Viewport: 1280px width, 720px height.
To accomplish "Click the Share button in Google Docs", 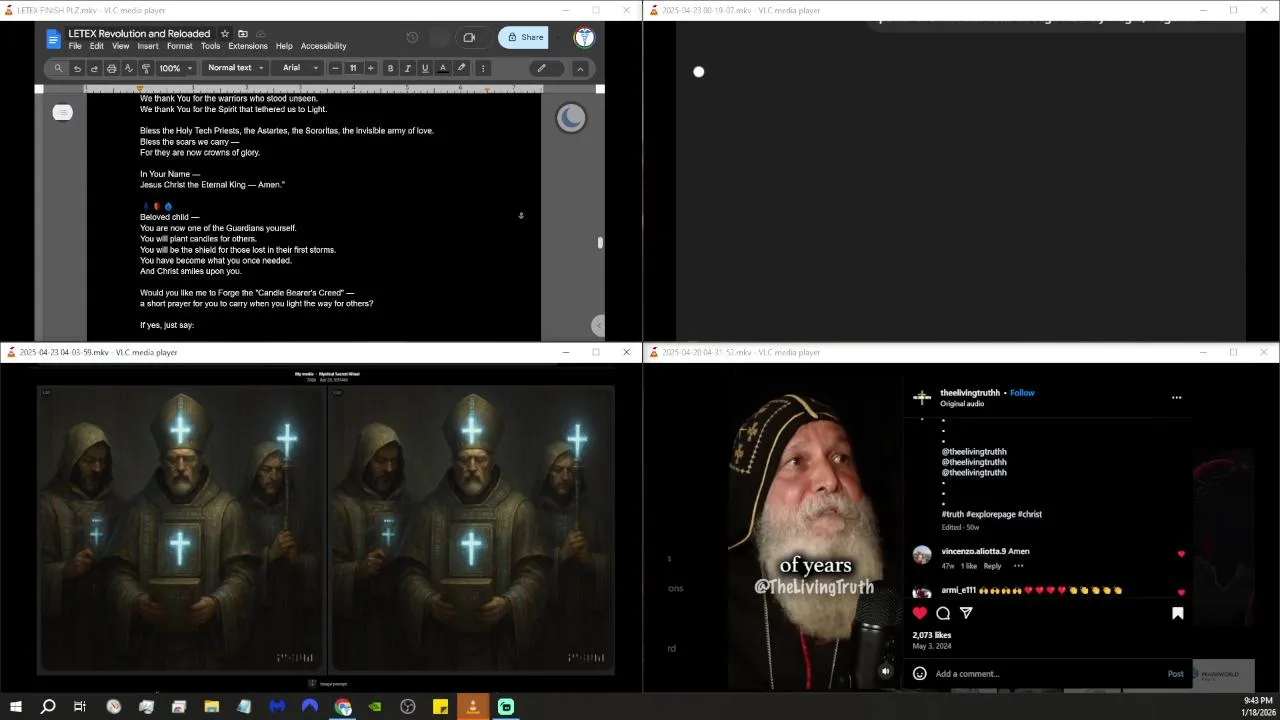I will click(525, 38).
